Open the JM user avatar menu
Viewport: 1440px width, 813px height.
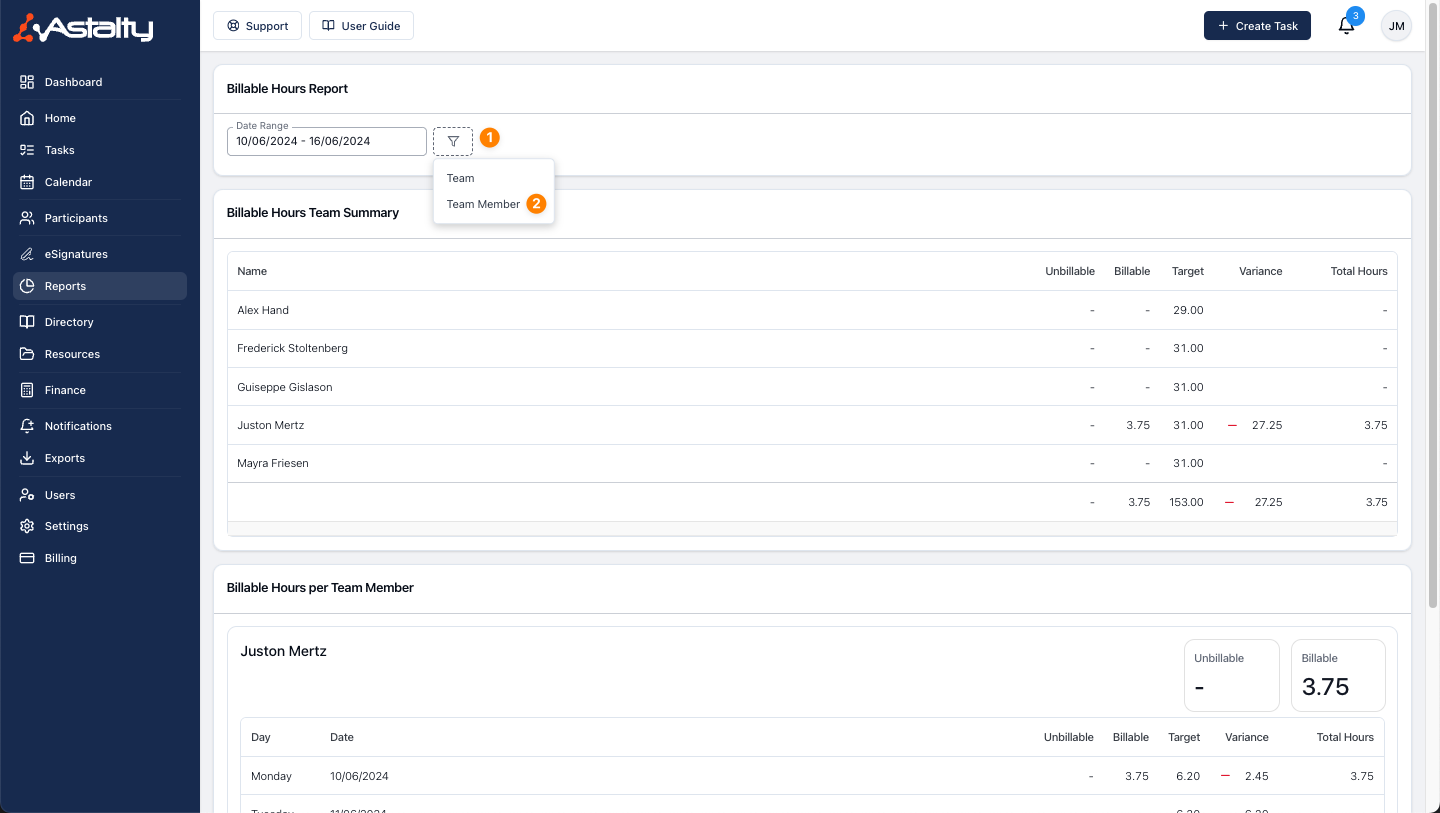pyautogui.click(x=1396, y=26)
